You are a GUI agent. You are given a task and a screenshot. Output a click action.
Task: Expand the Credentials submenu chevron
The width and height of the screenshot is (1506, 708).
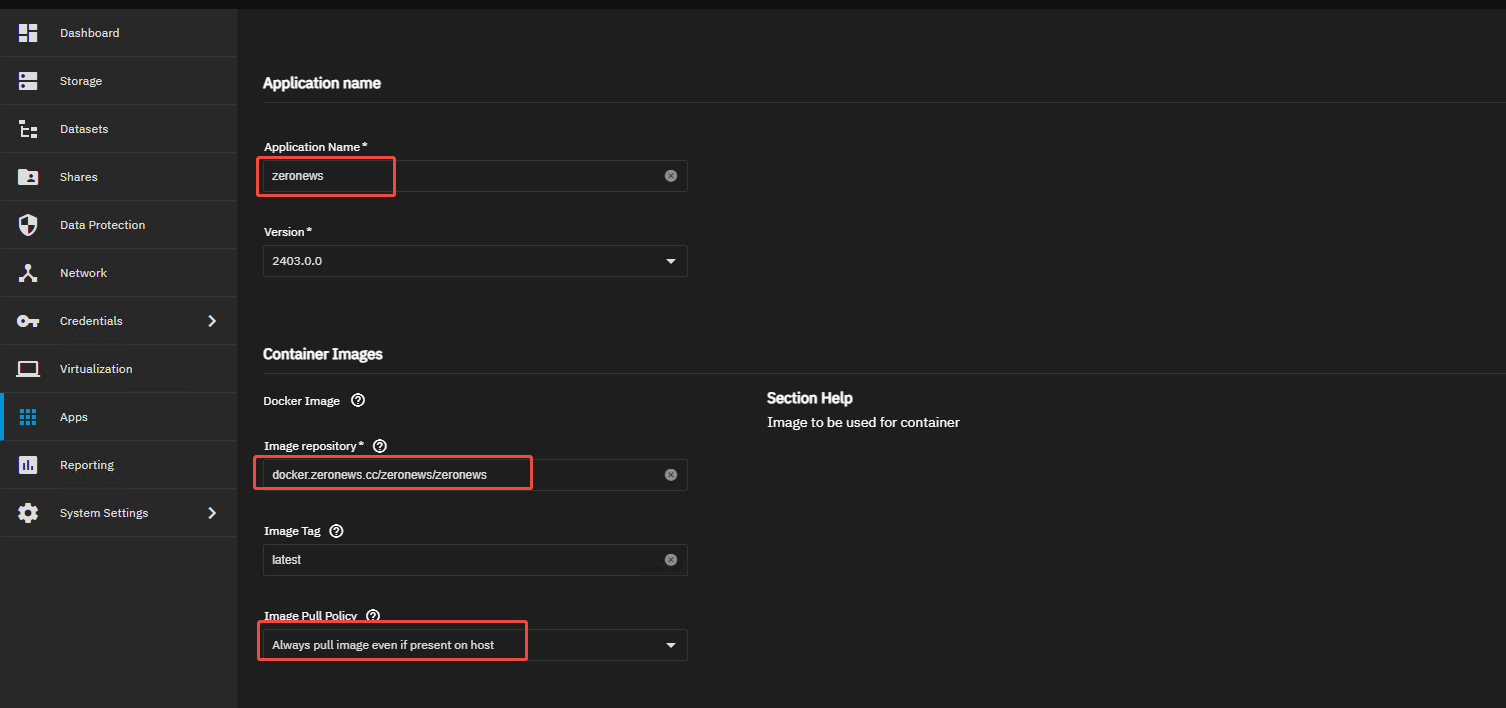[x=211, y=321]
